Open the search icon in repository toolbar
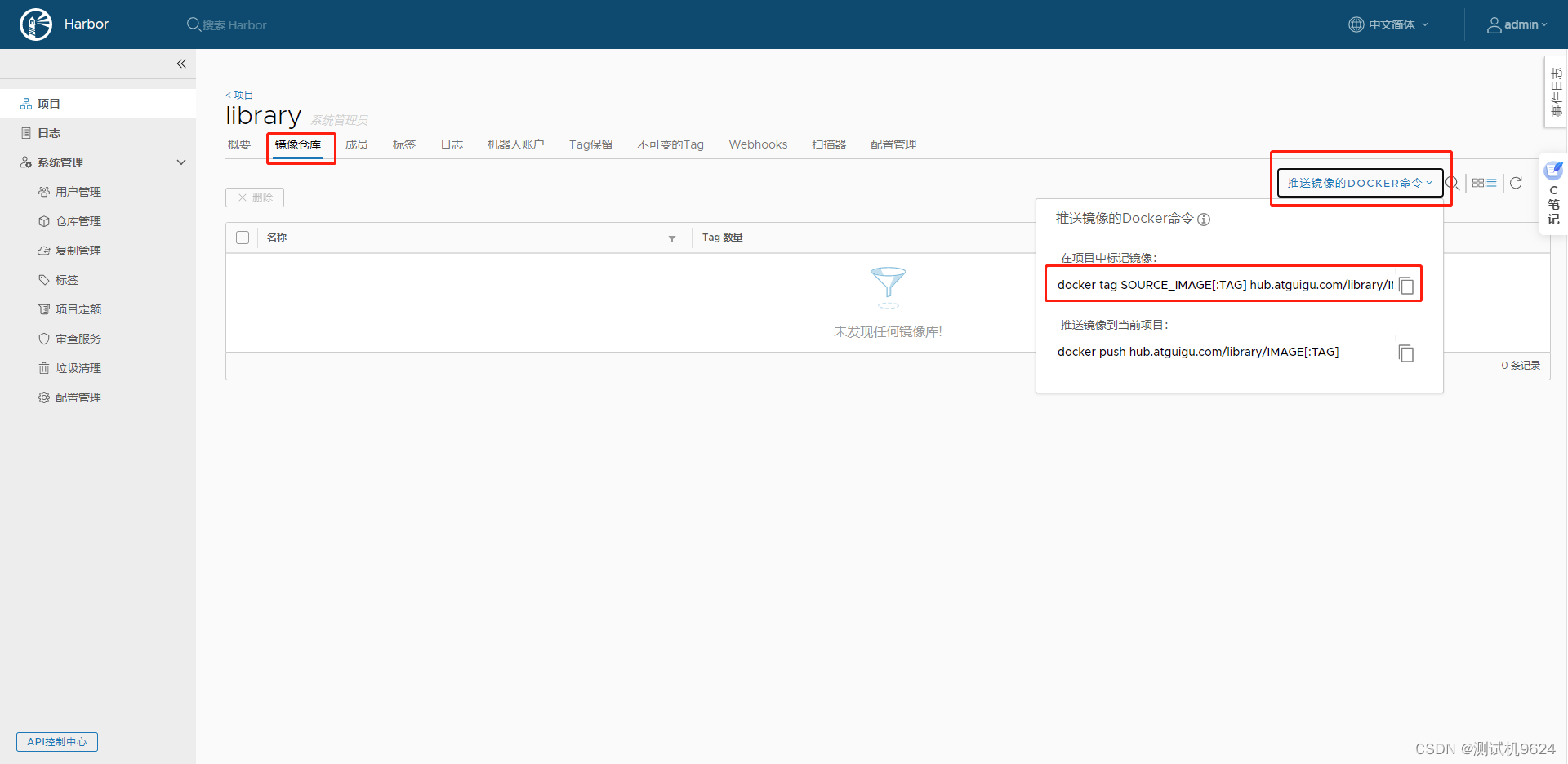Screen dimensions: 1568x764 tap(1452, 184)
